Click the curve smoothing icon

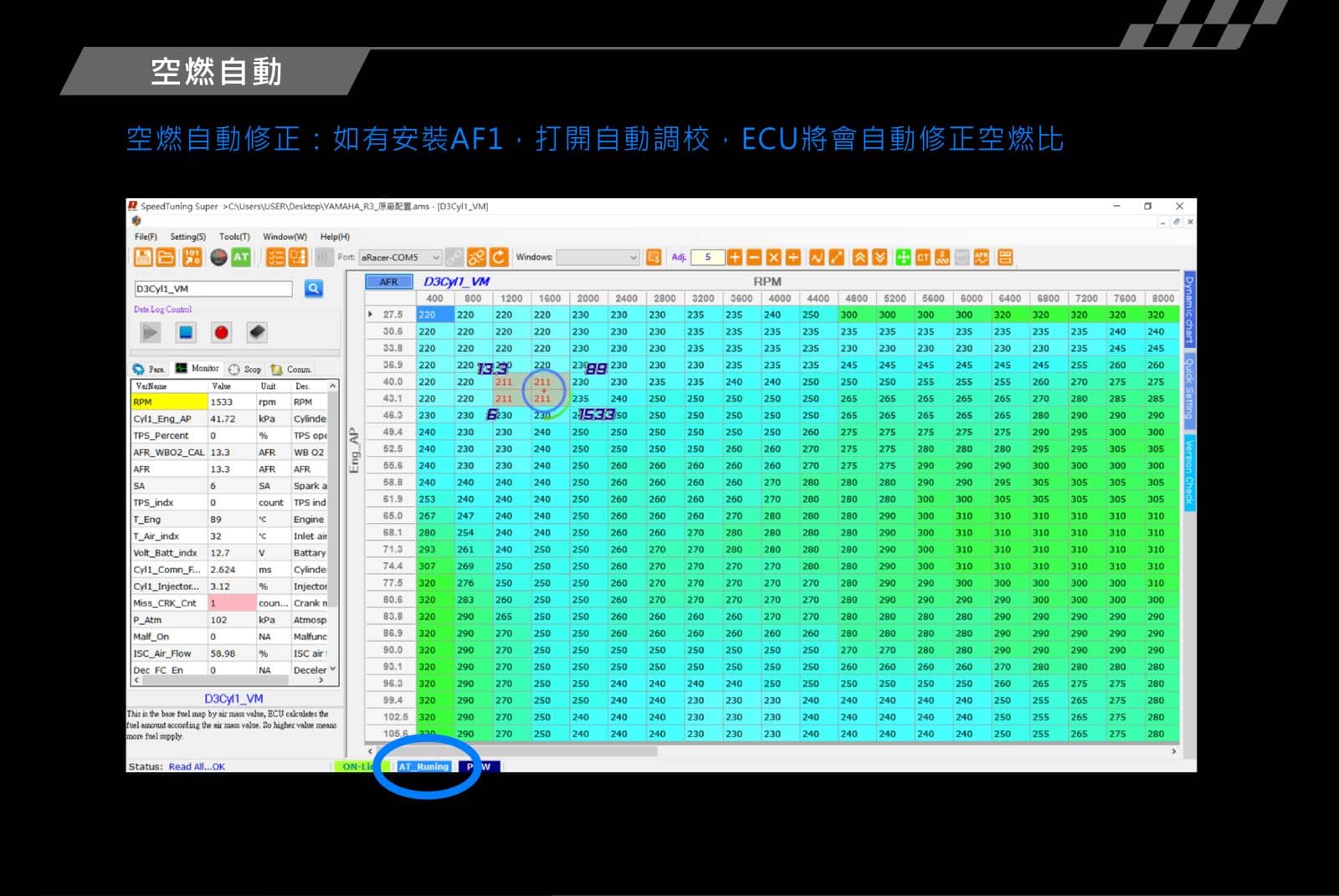coord(817,258)
